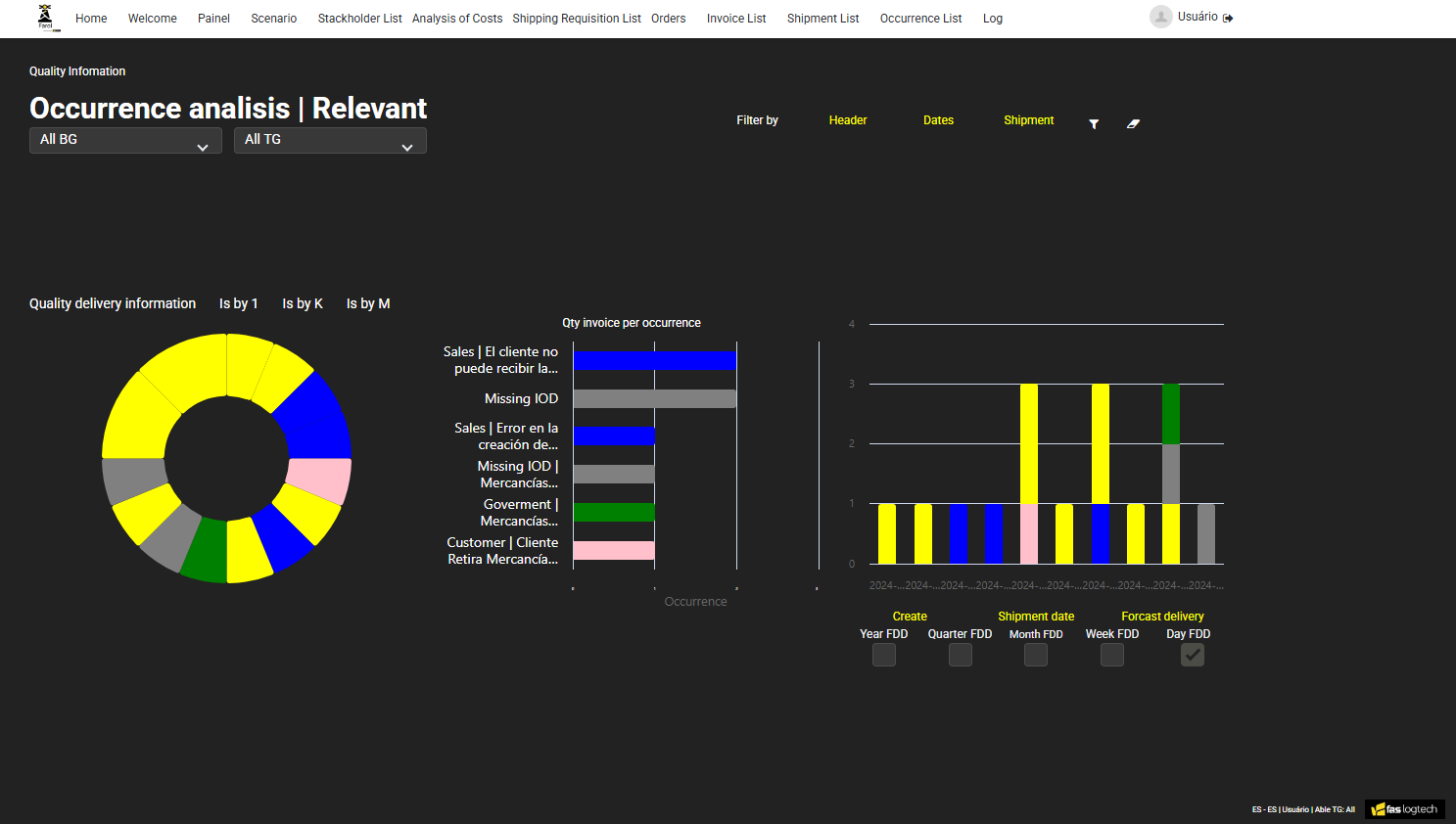Viewport: 1456px width, 824px height.
Task: Enable the Year FDD checkbox
Action: (x=884, y=656)
